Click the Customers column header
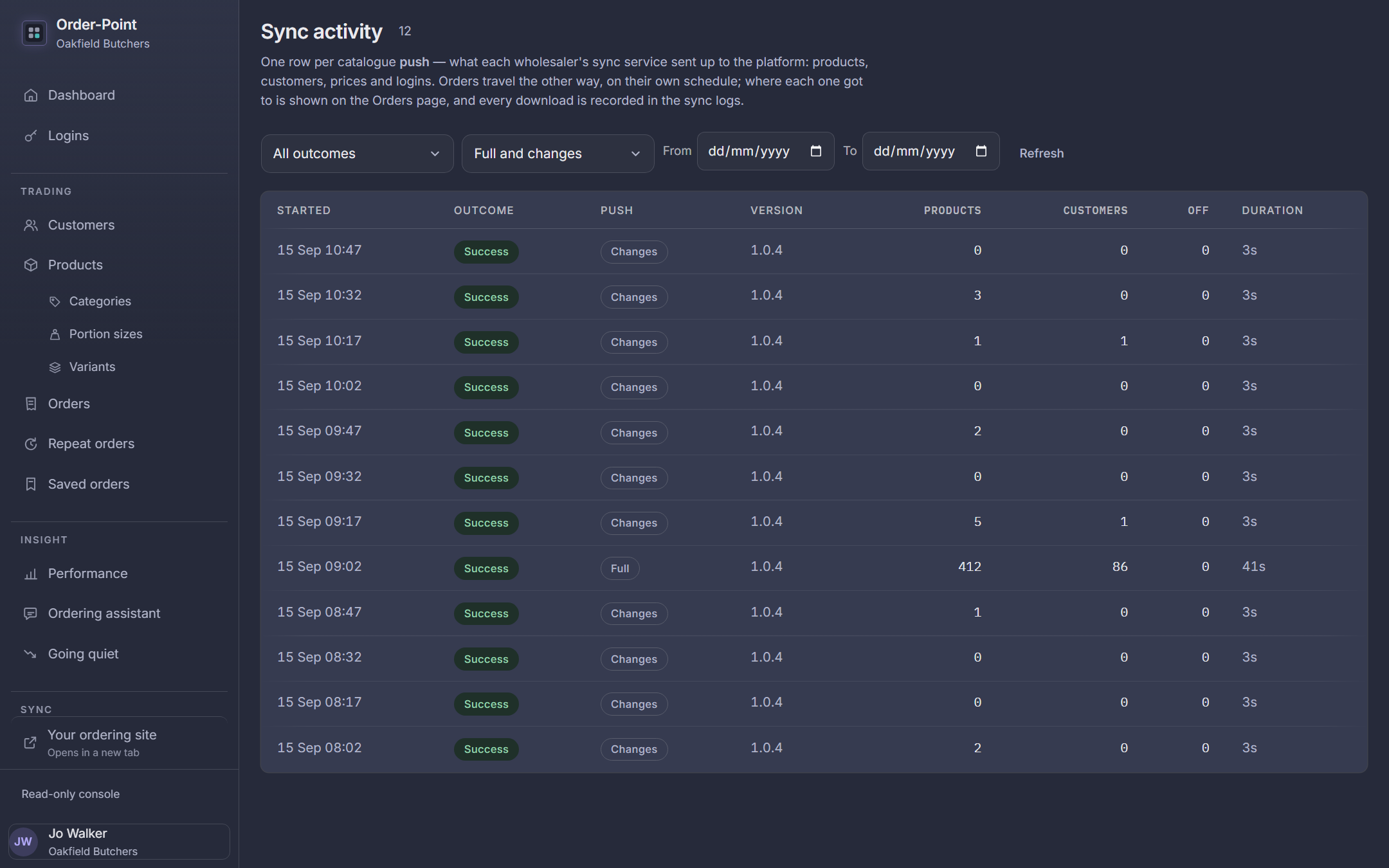 (1095, 211)
